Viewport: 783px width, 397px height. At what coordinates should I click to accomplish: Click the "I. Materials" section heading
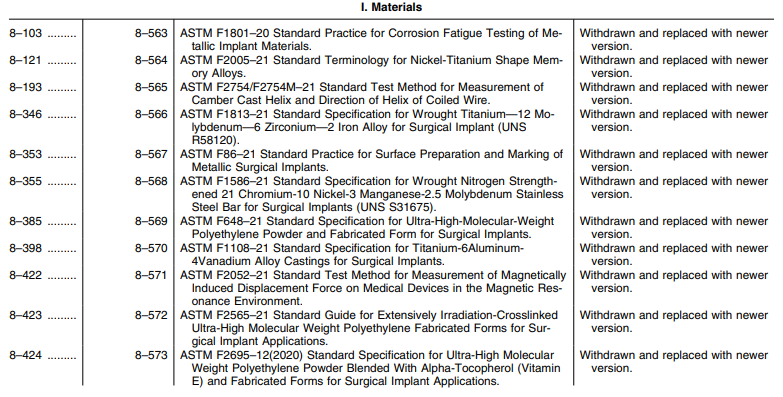click(x=391, y=7)
